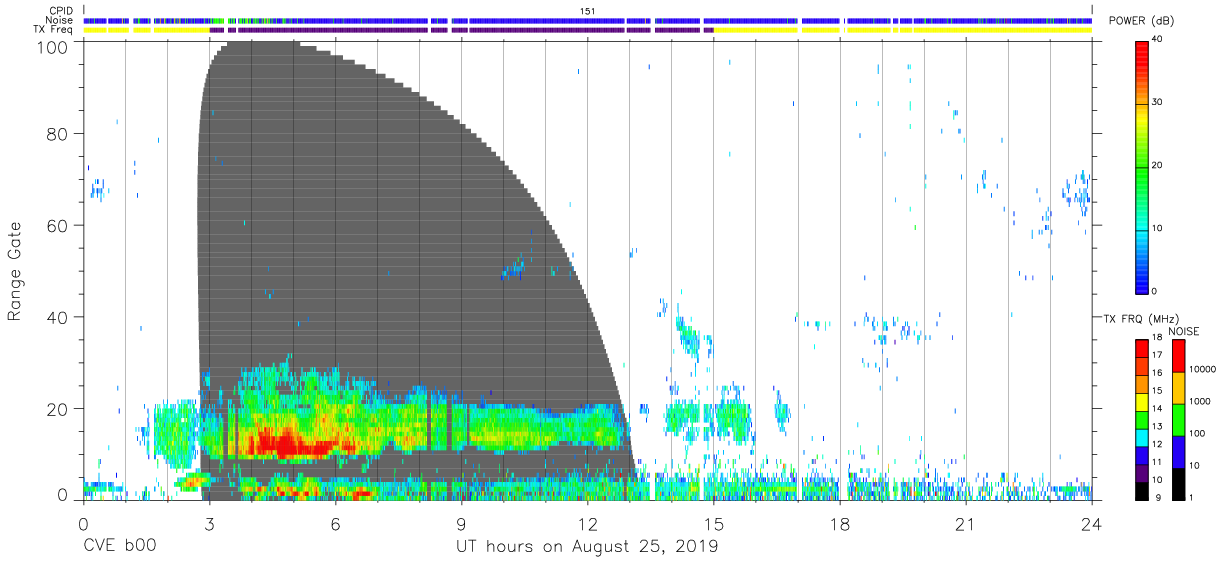The height and width of the screenshot is (567, 1228).
Task: Click 'UT hours on August 25, 2019' title
Action: [587, 547]
